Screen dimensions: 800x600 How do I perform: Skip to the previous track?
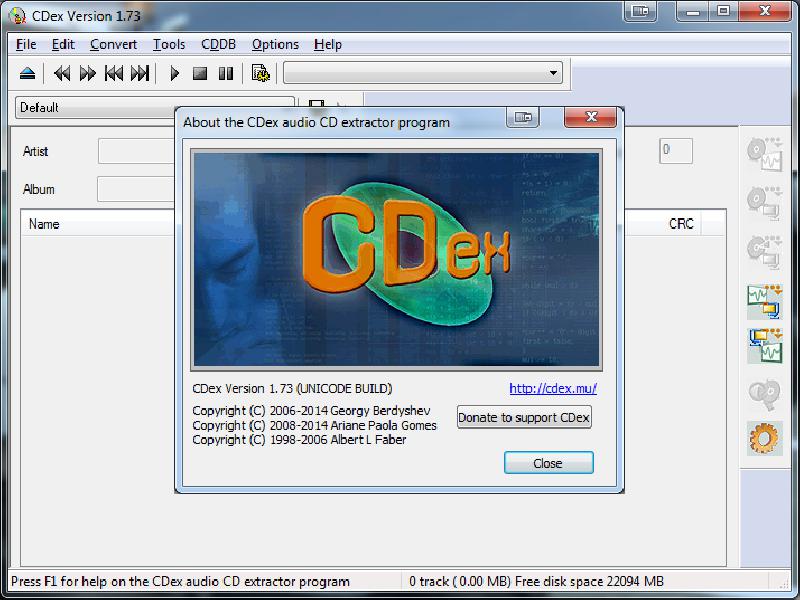click(114, 73)
